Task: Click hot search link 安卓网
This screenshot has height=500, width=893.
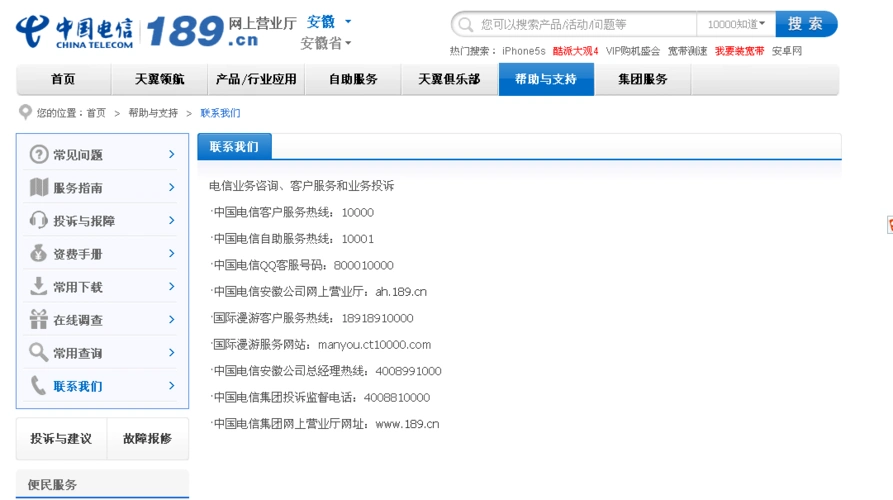Action: point(787,51)
